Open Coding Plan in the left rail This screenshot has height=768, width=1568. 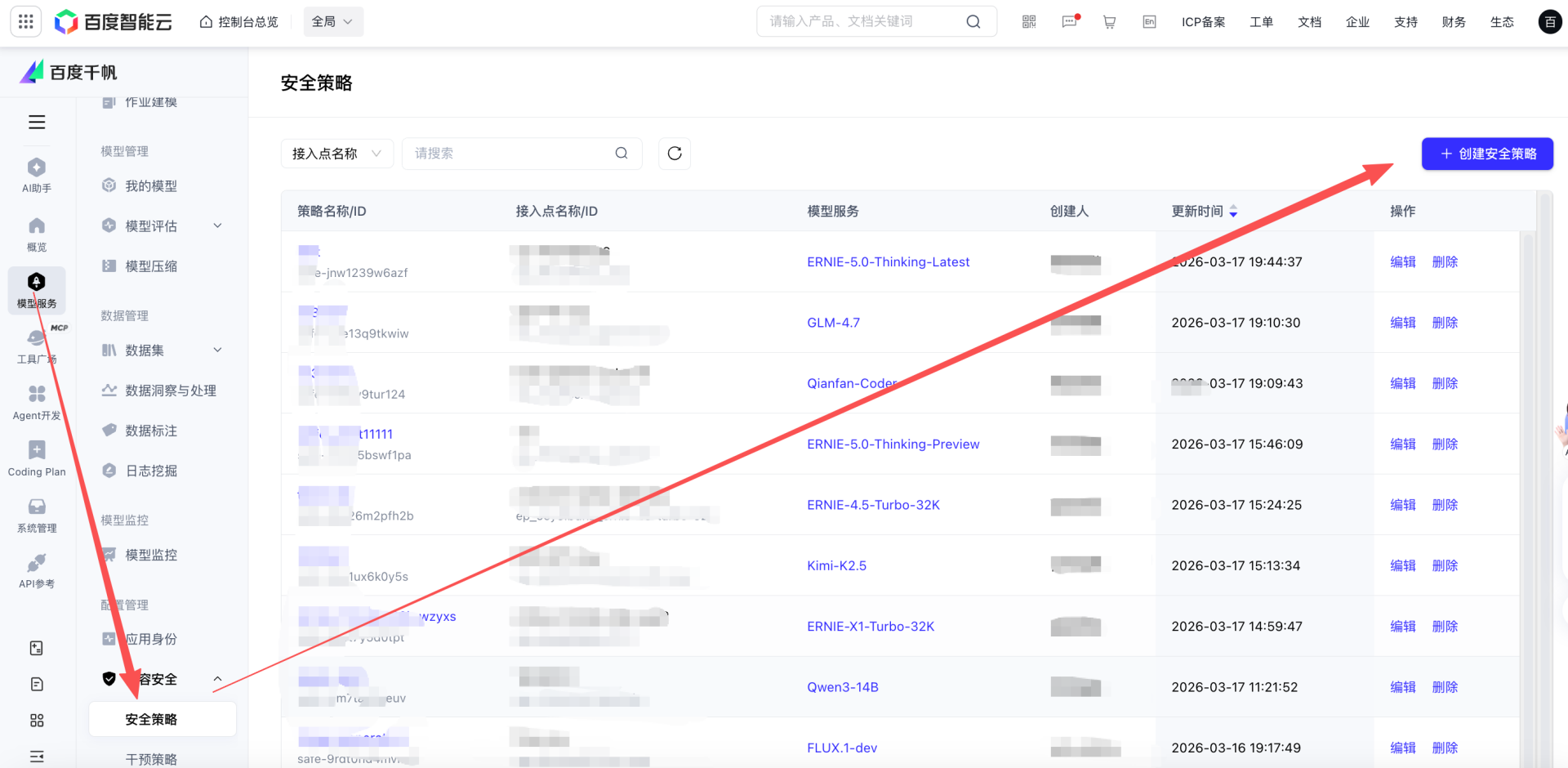pyautogui.click(x=37, y=459)
